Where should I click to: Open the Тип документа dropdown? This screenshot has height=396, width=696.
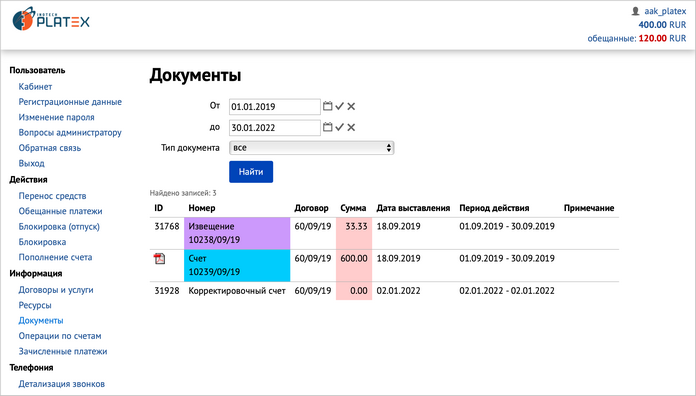312,148
